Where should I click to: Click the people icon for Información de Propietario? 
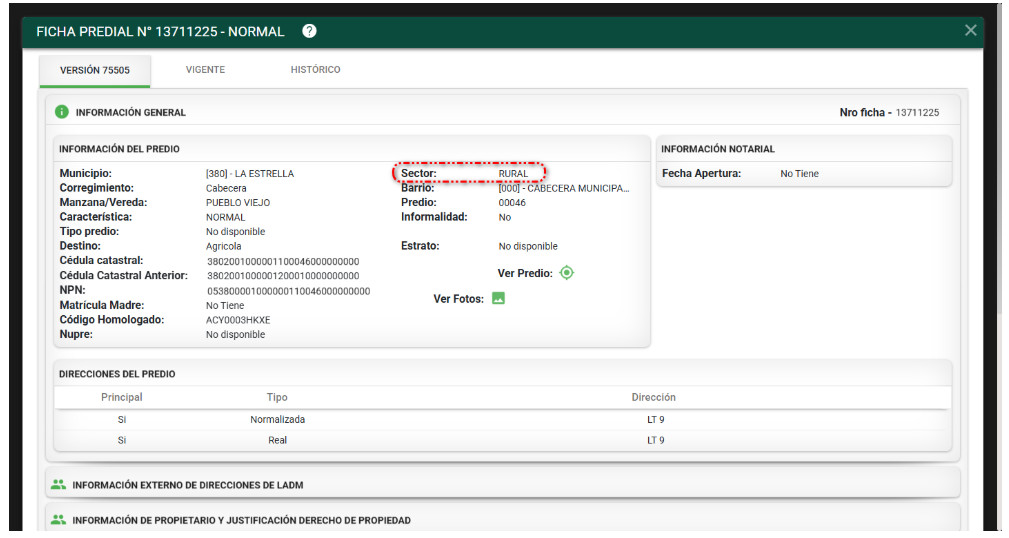58,520
